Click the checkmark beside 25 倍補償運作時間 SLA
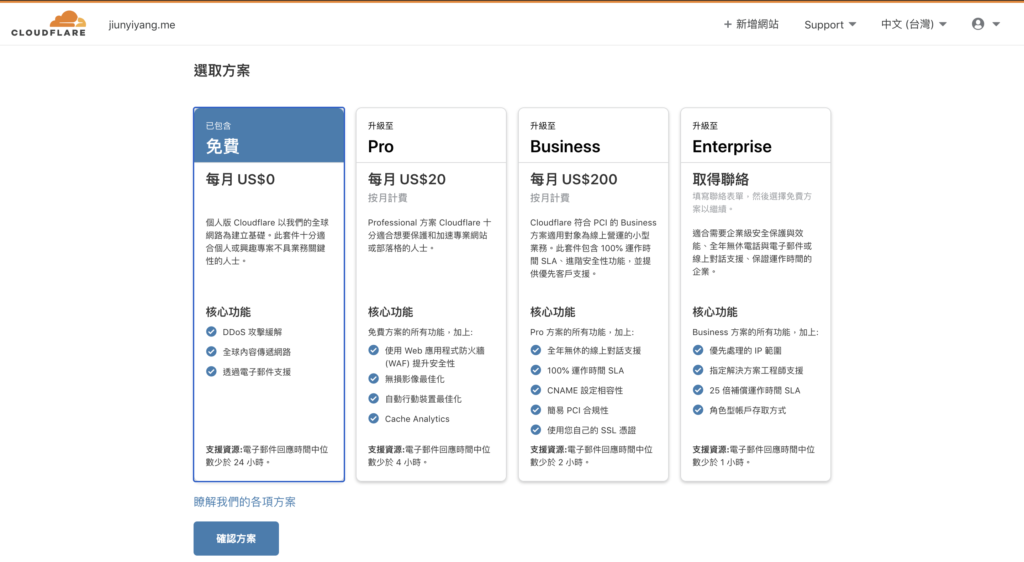 pos(698,390)
